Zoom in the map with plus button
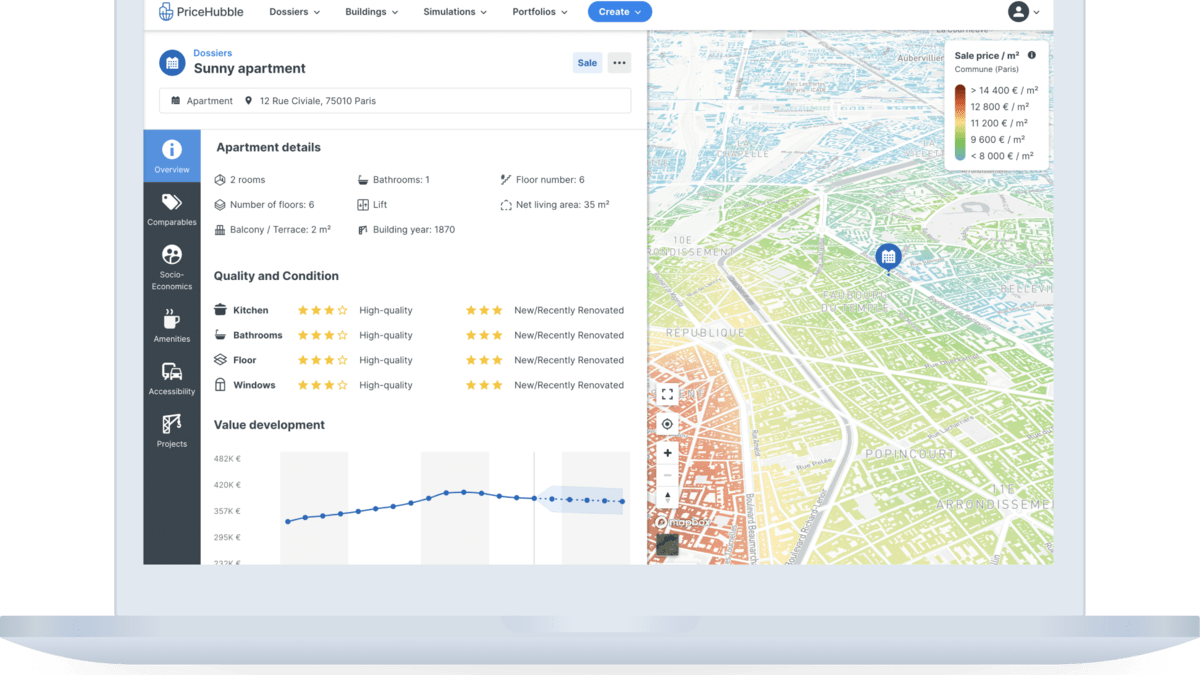 pos(667,453)
